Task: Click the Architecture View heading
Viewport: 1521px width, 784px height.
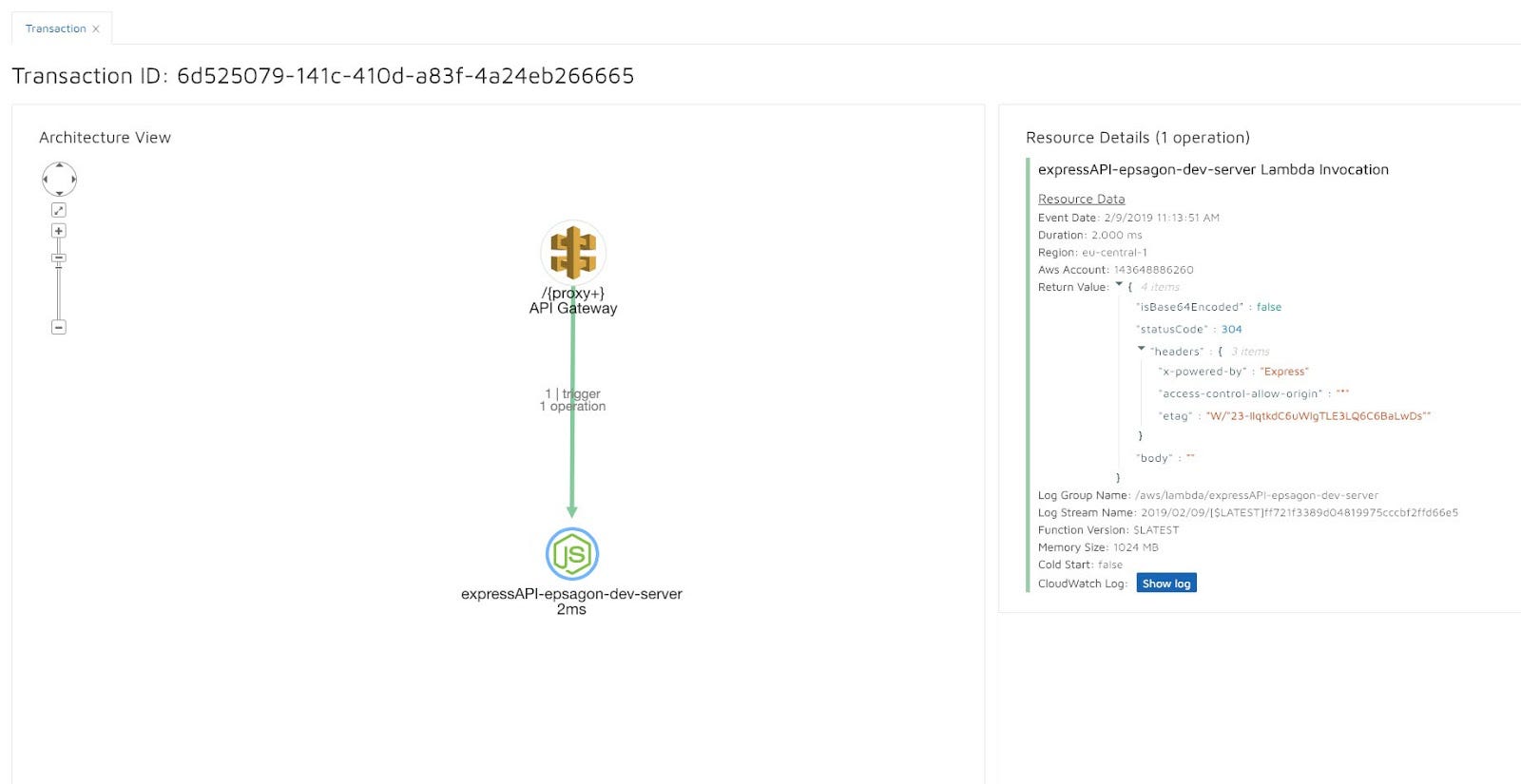Action: [105, 138]
